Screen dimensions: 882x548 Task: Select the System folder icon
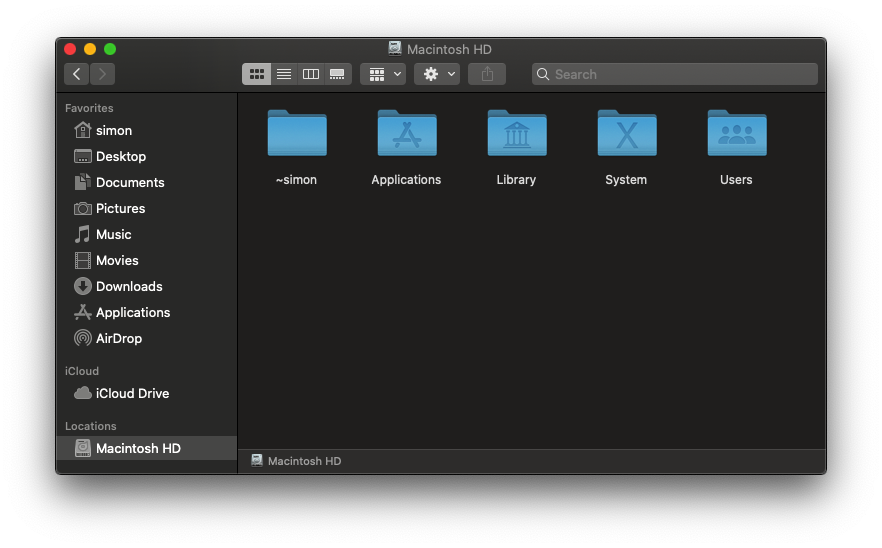pos(627,133)
